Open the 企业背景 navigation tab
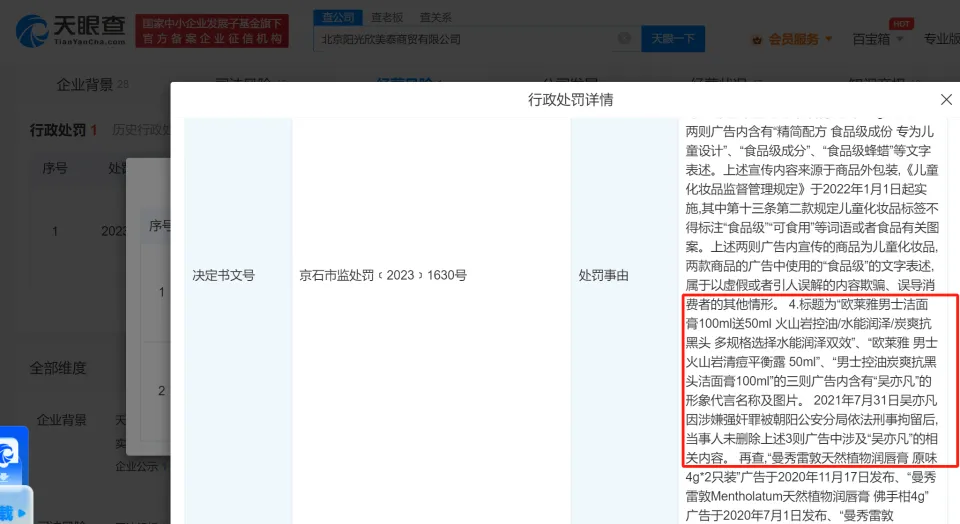This screenshot has height=524, width=960. pyautogui.click(x=92, y=84)
